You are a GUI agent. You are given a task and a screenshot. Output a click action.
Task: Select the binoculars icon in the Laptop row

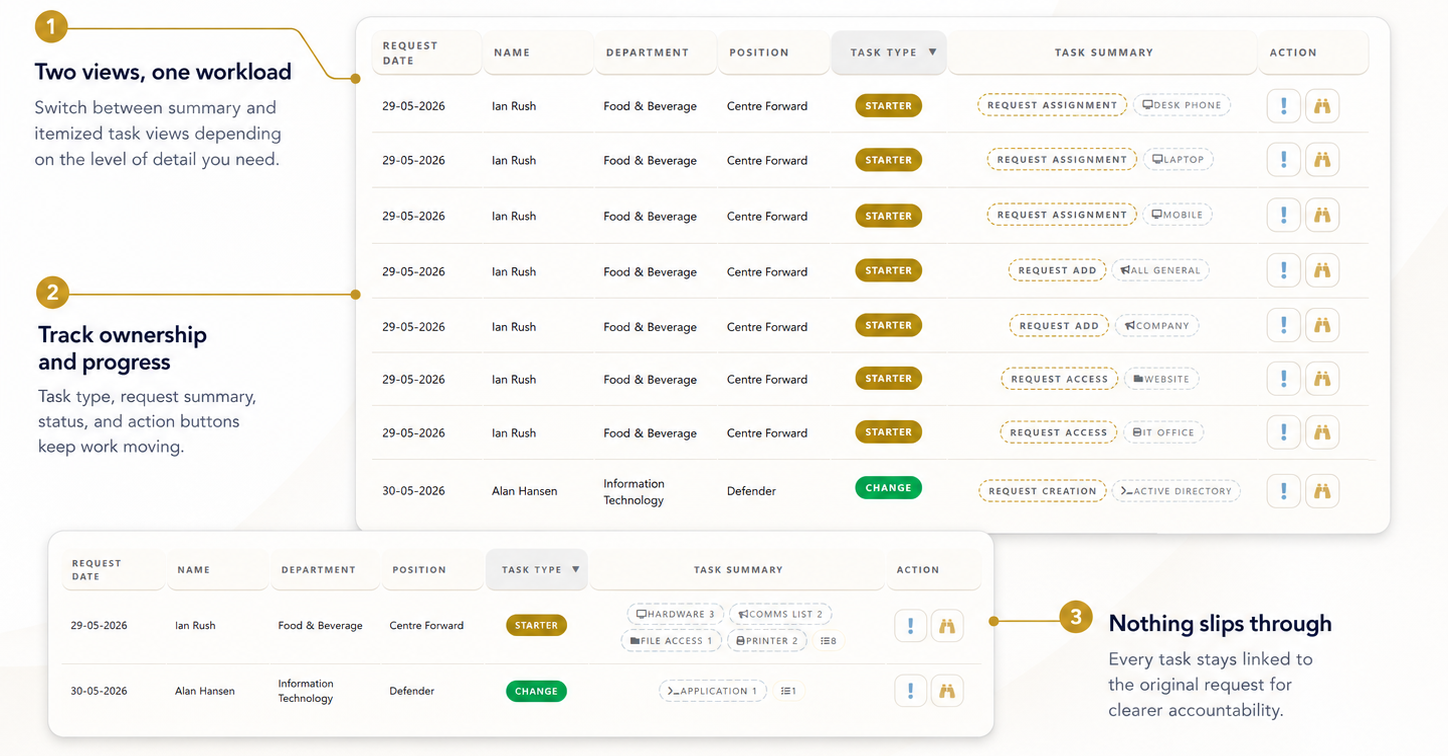coord(1322,160)
